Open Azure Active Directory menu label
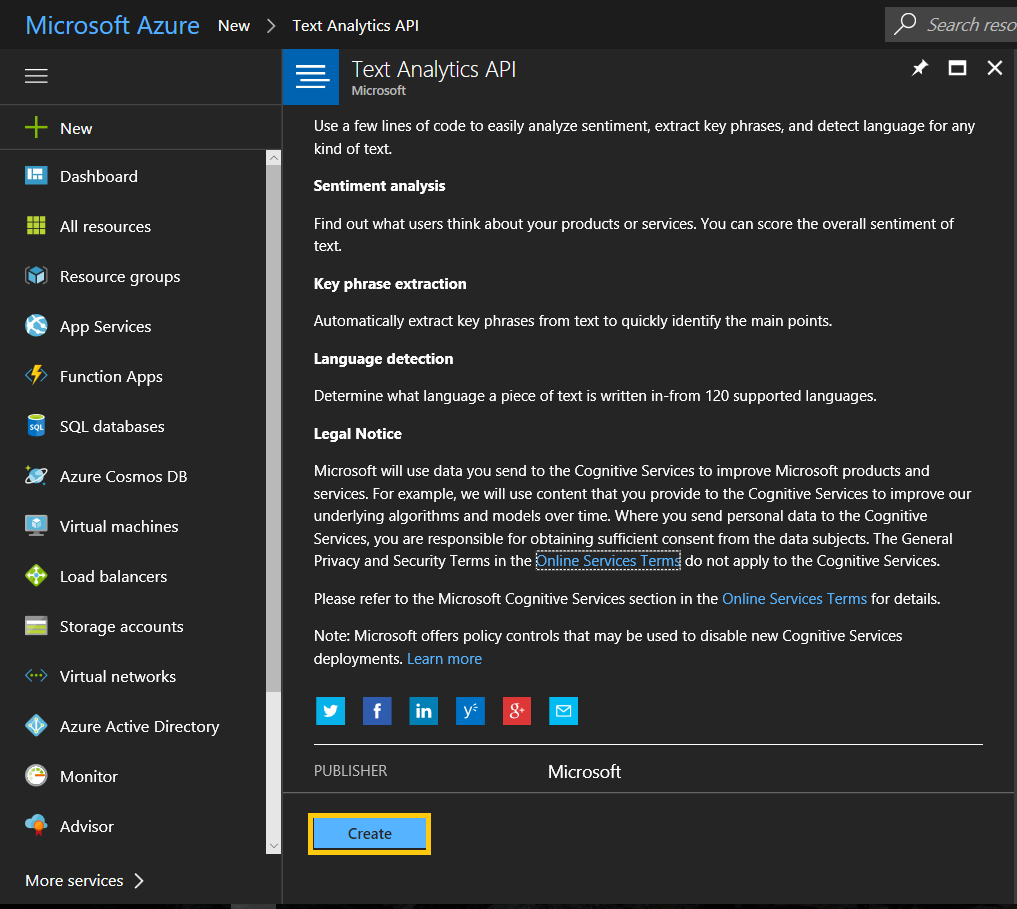Screen dimensions: 1017x909 coord(139,727)
